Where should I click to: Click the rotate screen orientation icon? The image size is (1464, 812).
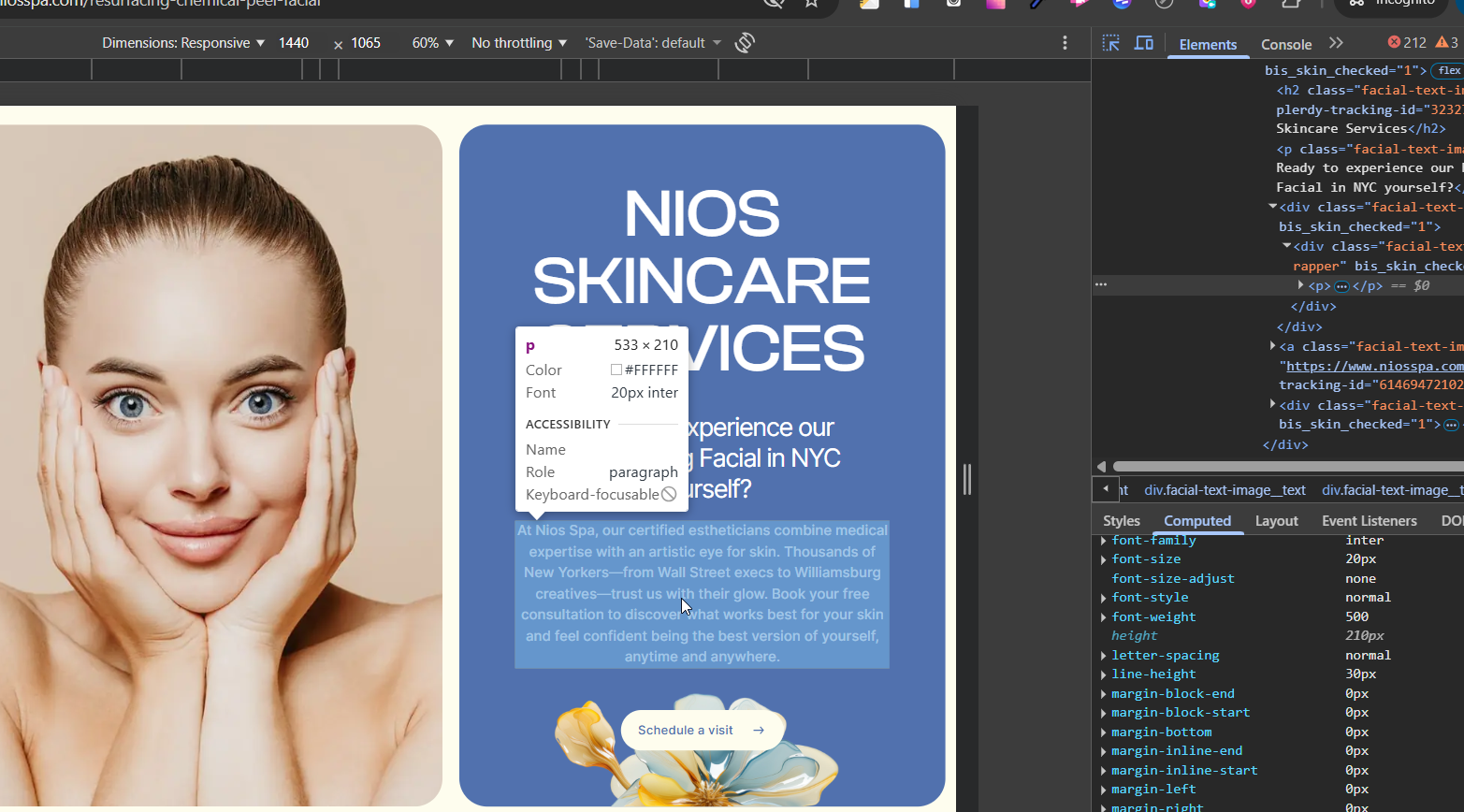coord(745,43)
